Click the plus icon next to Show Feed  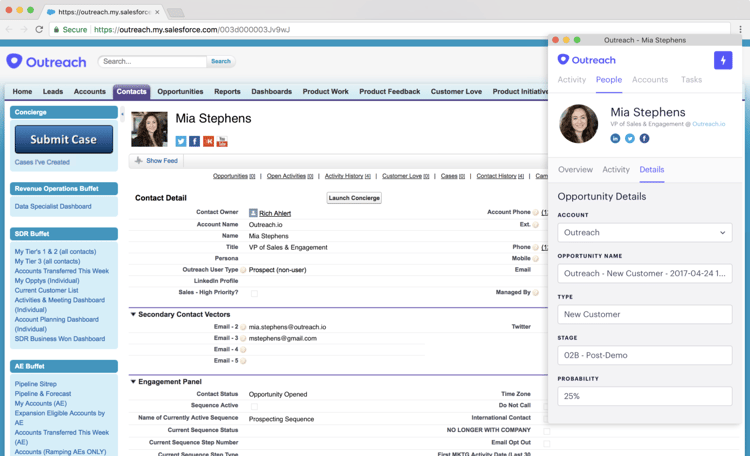click(x=138, y=161)
